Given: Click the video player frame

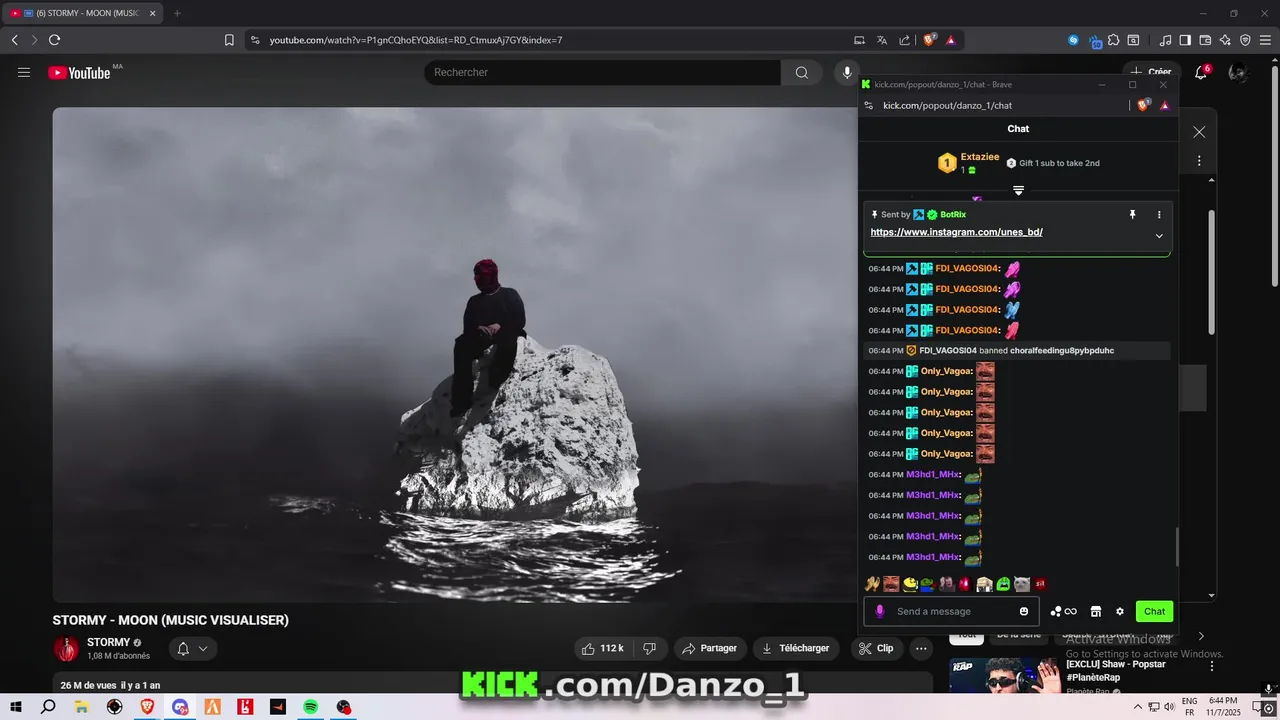Looking at the screenshot, I should tap(455, 354).
